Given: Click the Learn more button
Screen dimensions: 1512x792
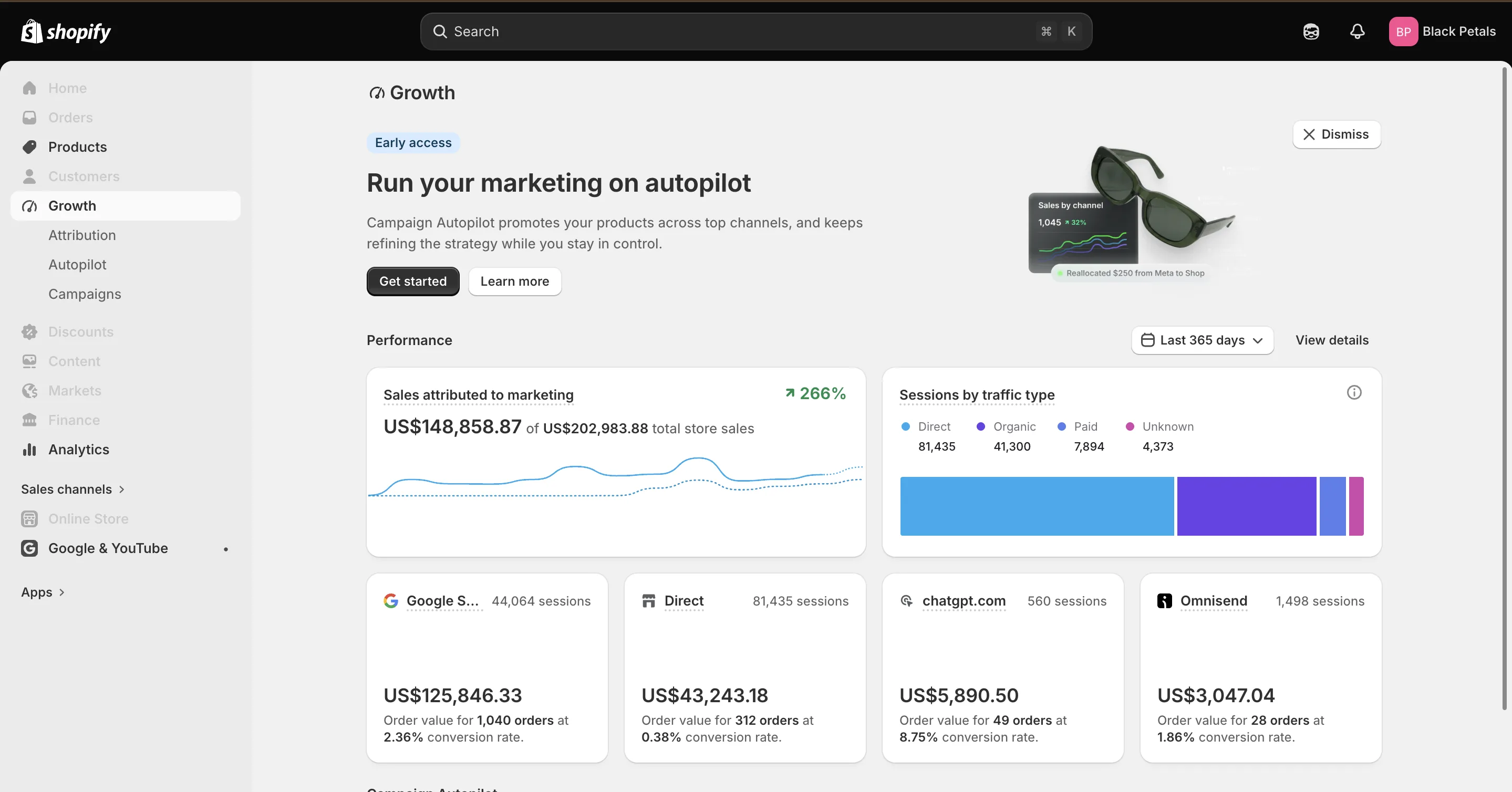Looking at the screenshot, I should 515,281.
